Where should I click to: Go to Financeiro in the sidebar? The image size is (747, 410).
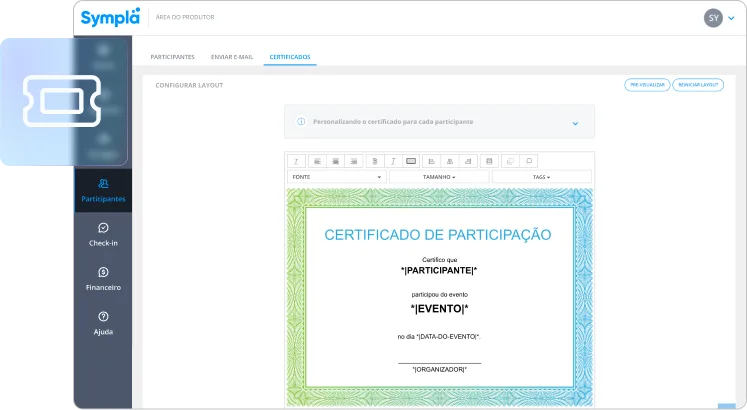point(103,278)
